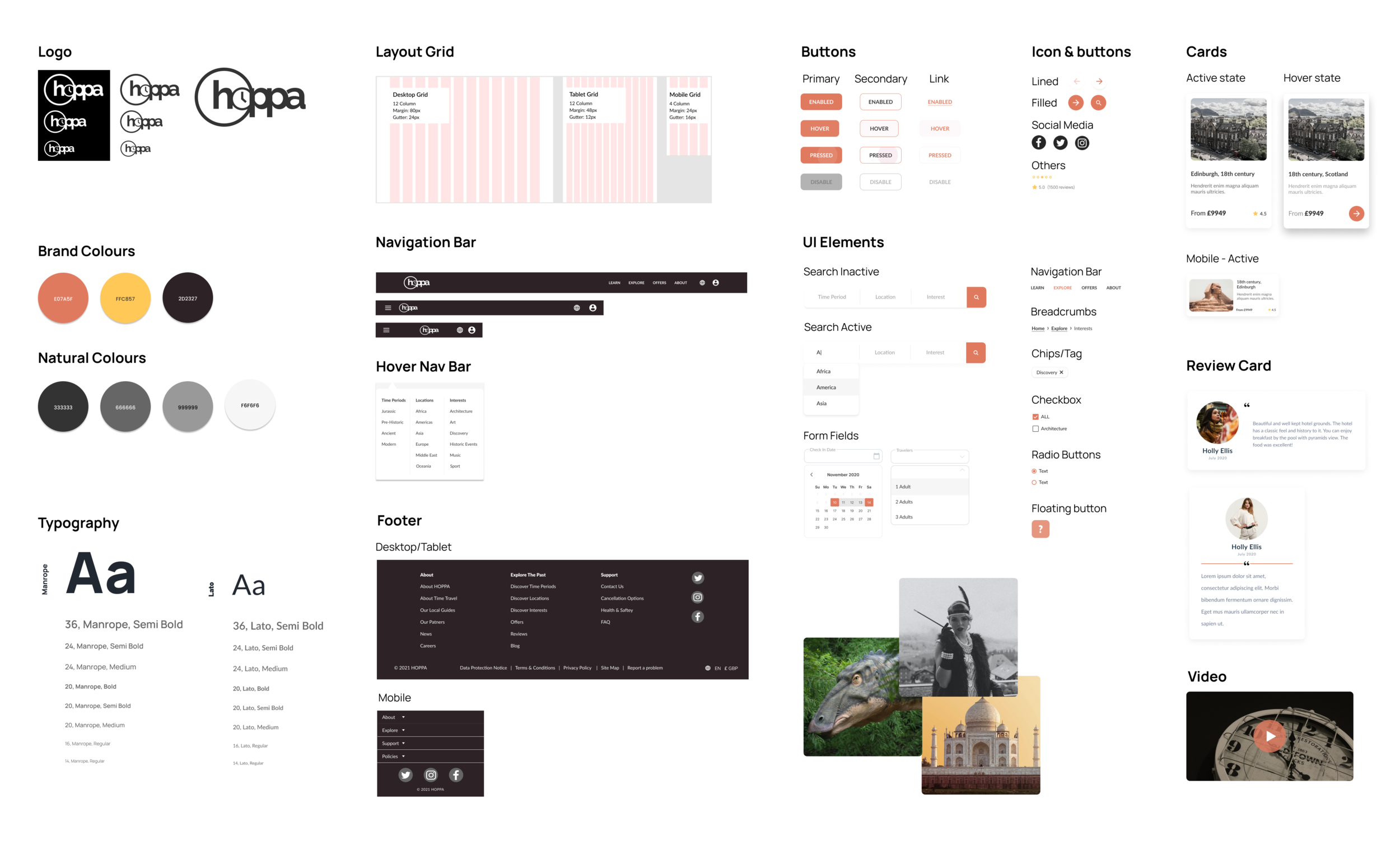
Task: Click the filled arrow icon button
Action: pos(1075,103)
